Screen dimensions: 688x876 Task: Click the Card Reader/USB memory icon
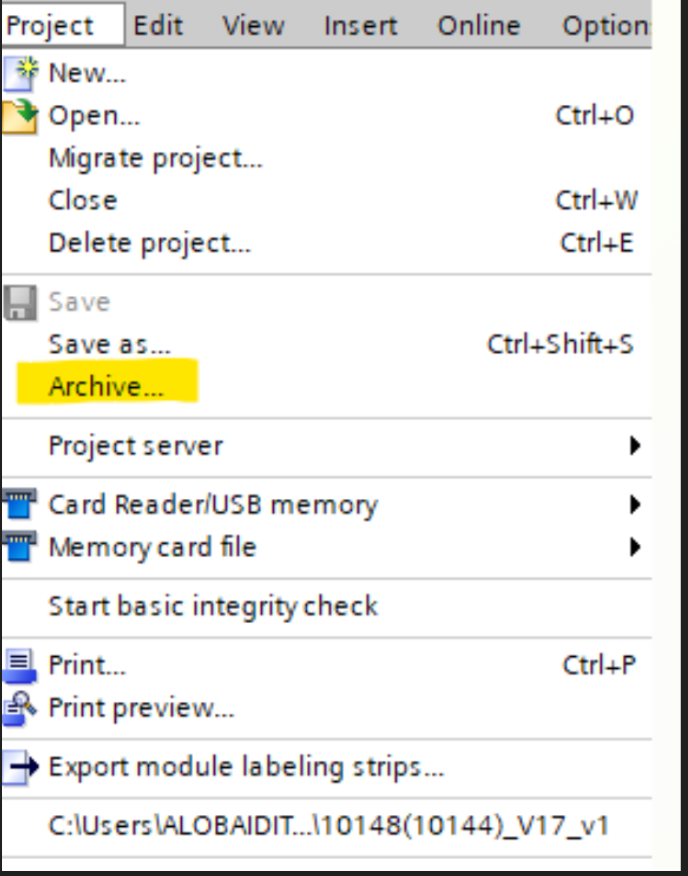click(20, 505)
